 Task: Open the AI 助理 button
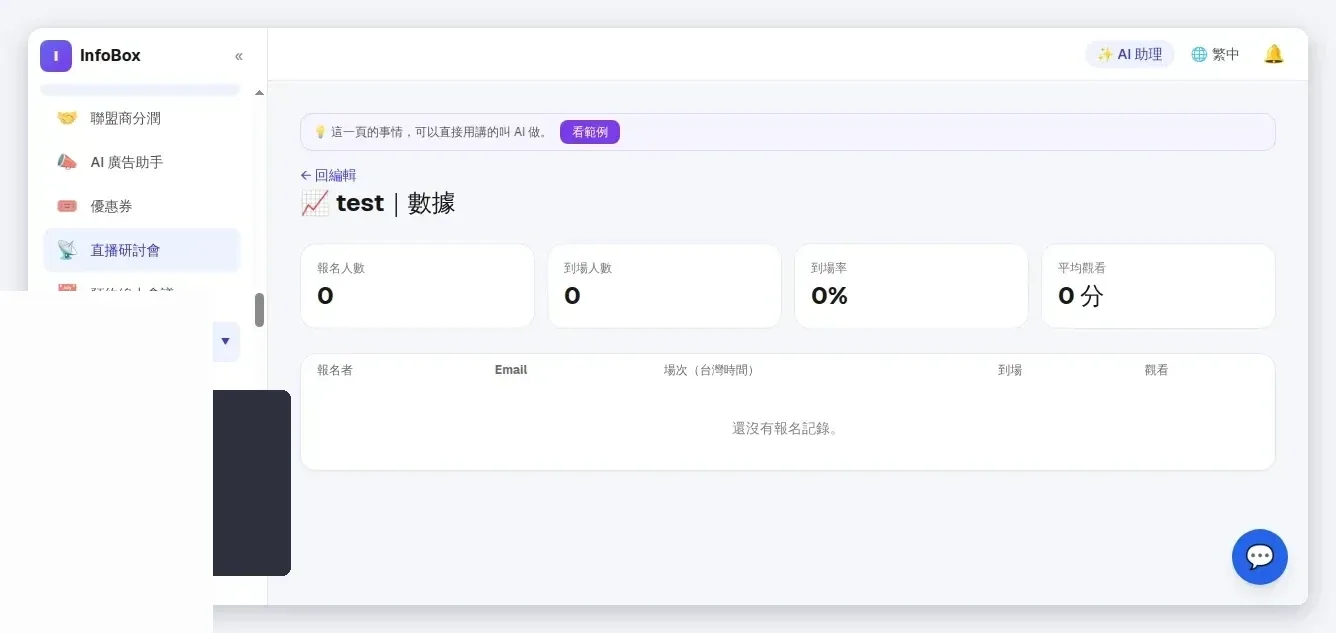pyautogui.click(x=1130, y=54)
